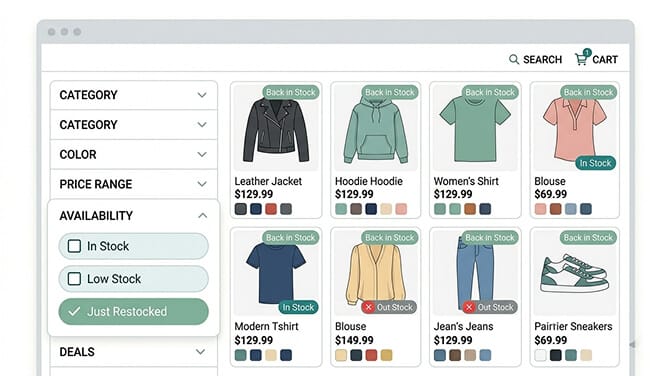This screenshot has height=376, width=672.
Task: Click the search magnifier icon
Action: coord(513,59)
